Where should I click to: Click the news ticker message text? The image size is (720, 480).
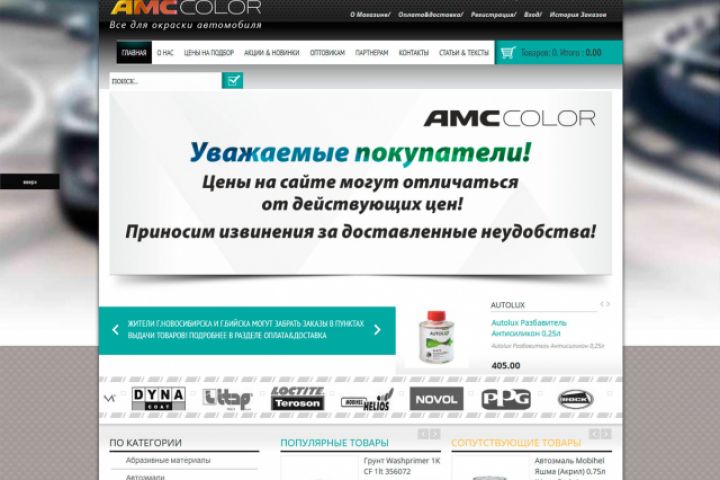pos(246,329)
